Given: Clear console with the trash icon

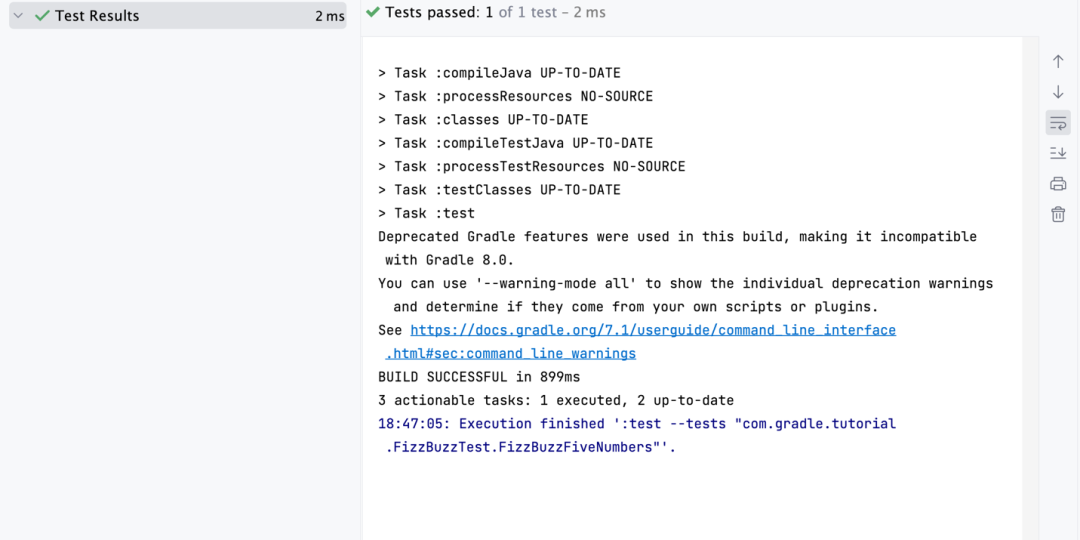Looking at the screenshot, I should (1058, 214).
